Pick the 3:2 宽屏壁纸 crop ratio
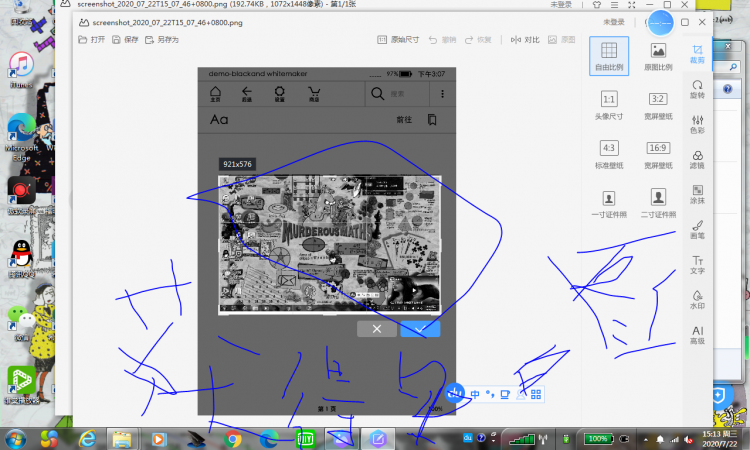This screenshot has width=750, height=450. coord(658,105)
